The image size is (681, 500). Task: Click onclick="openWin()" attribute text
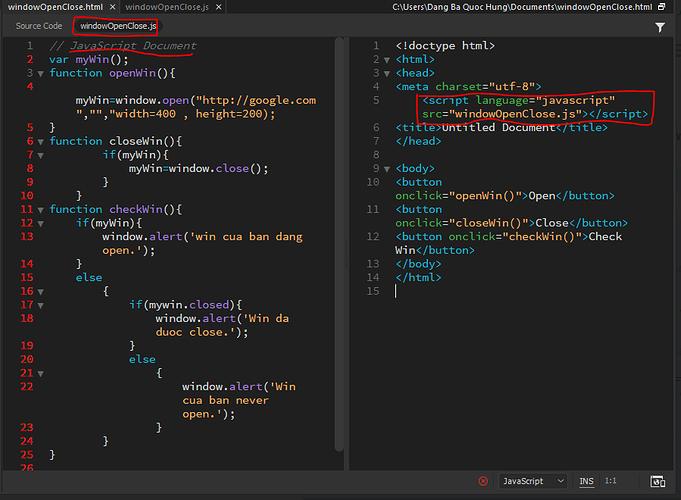pos(458,195)
